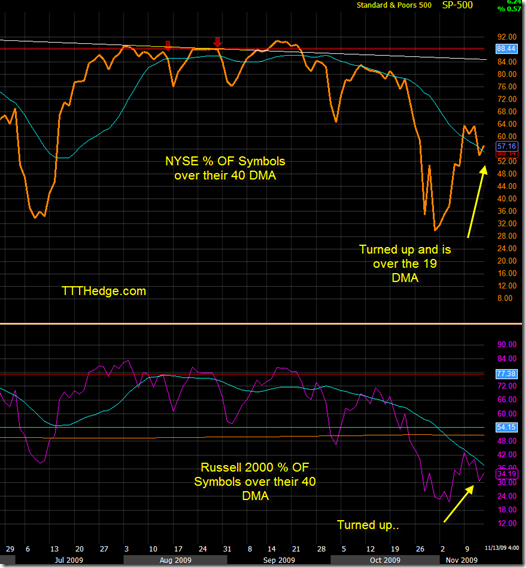
Task: Click date label 28 on time axis
Action: point(321,549)
